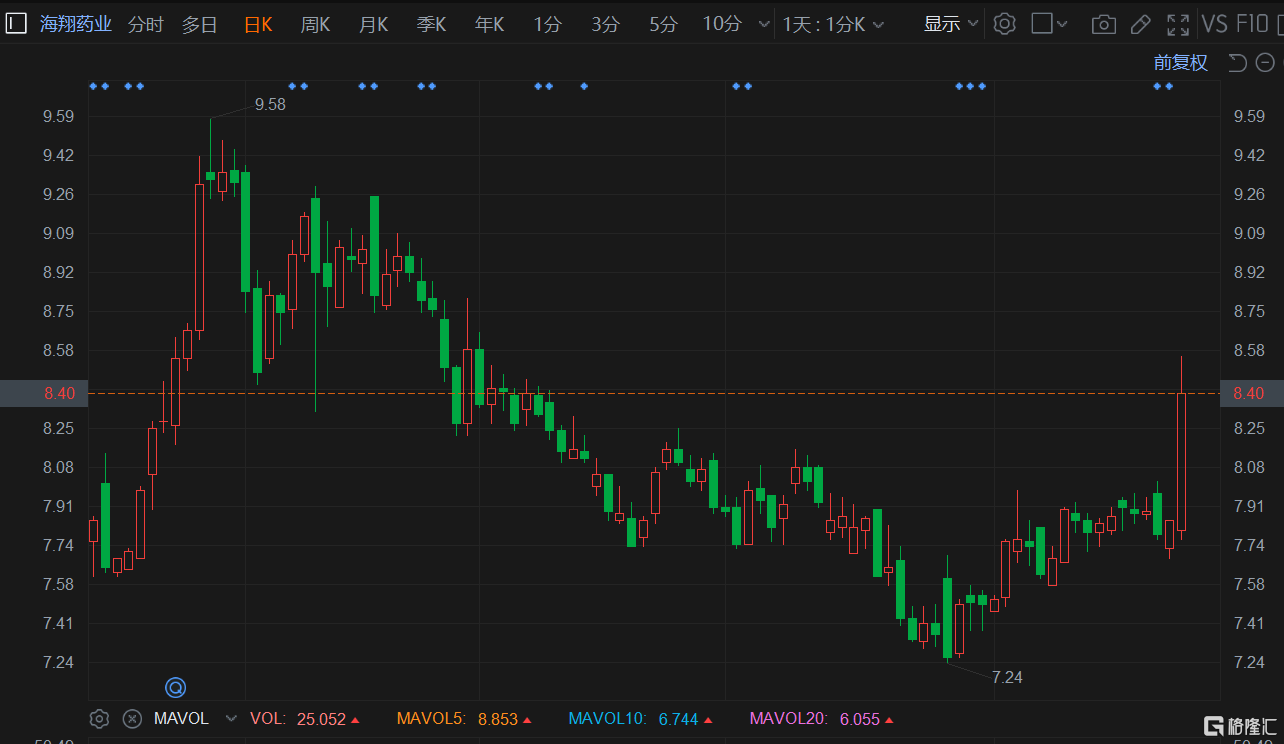Click the right axis 8.40 current price tag
1284x744 pixels.
click(x=1252, y=393)
